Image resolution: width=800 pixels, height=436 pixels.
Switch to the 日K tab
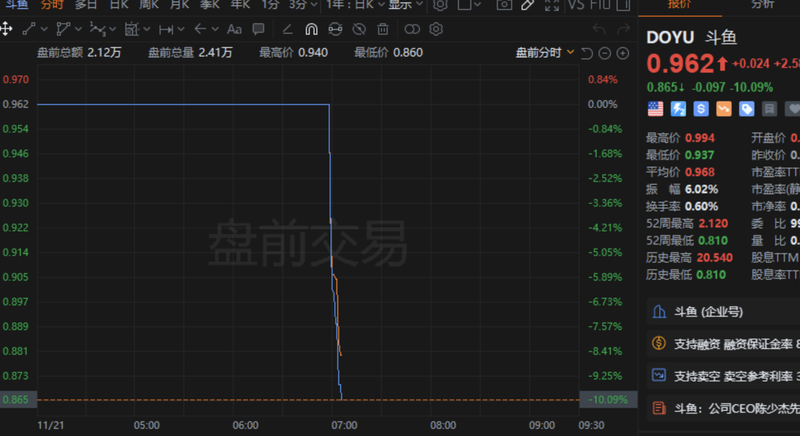(119, 5)
